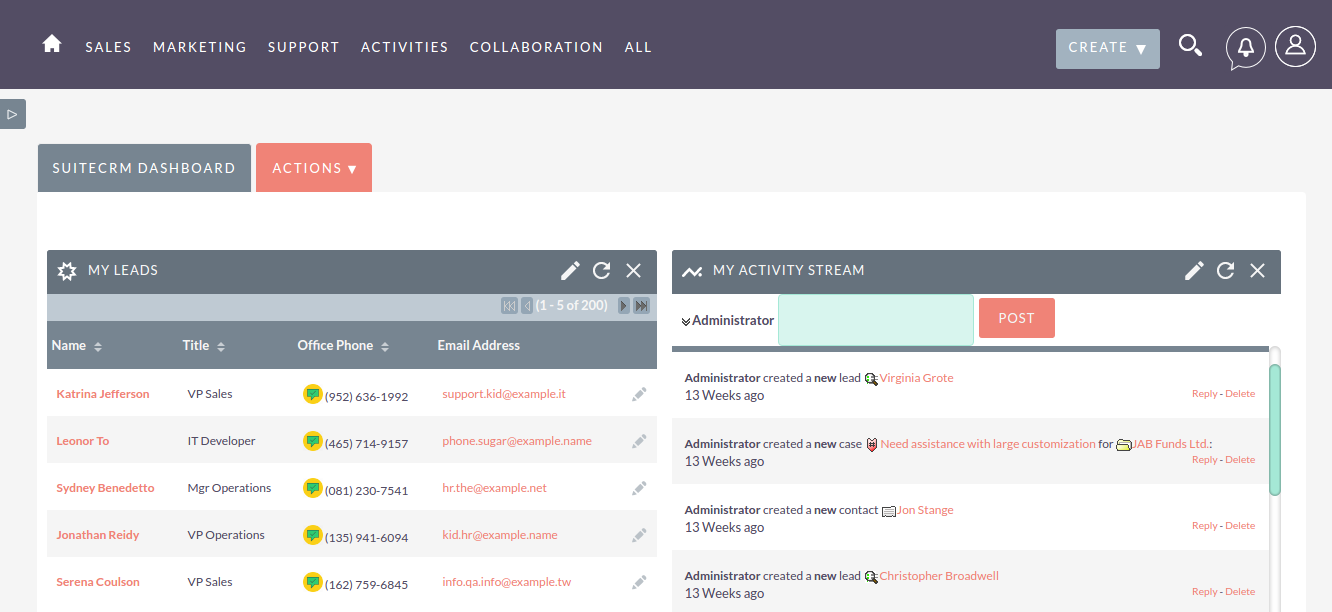Open the notifications bell icon
Screen dimensions: 1332x612
1246,47
